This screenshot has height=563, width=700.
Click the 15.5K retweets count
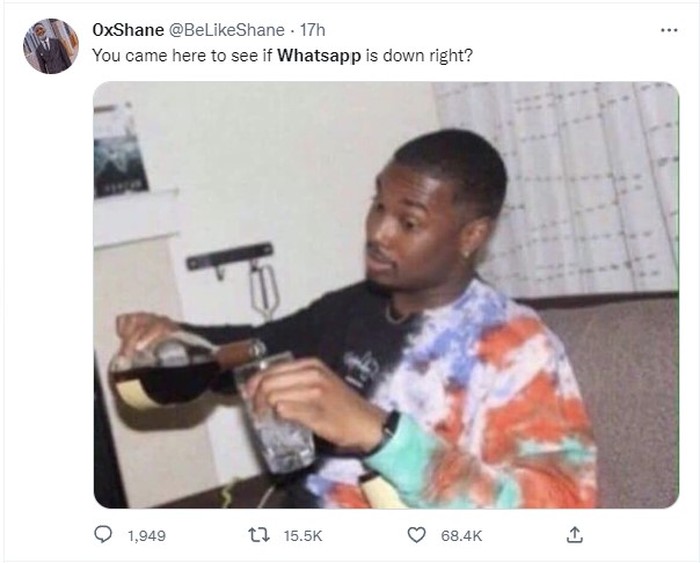[303, 535]
